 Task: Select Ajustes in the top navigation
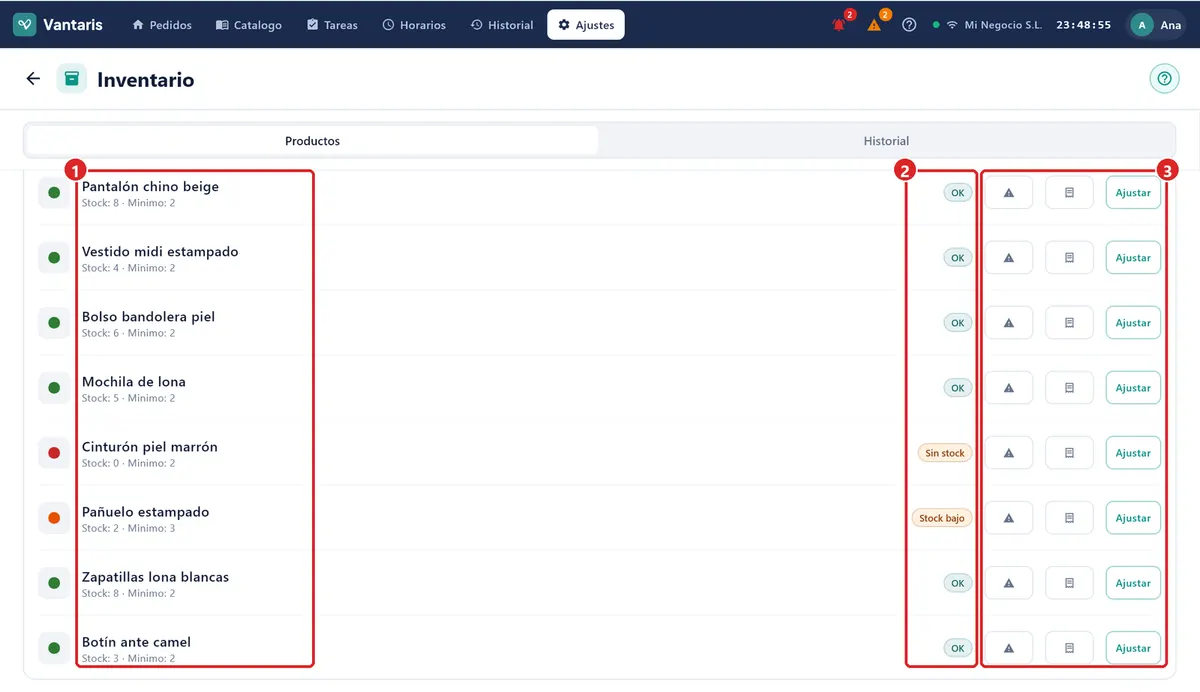pyautogui.click(x=586, y=25)
